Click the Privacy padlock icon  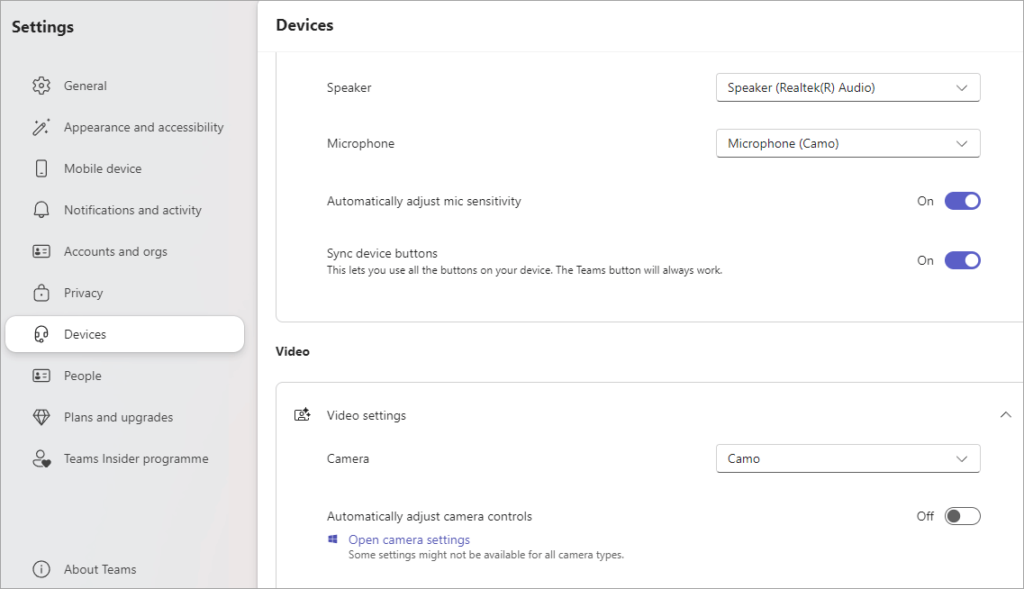[x=41, y=292]
